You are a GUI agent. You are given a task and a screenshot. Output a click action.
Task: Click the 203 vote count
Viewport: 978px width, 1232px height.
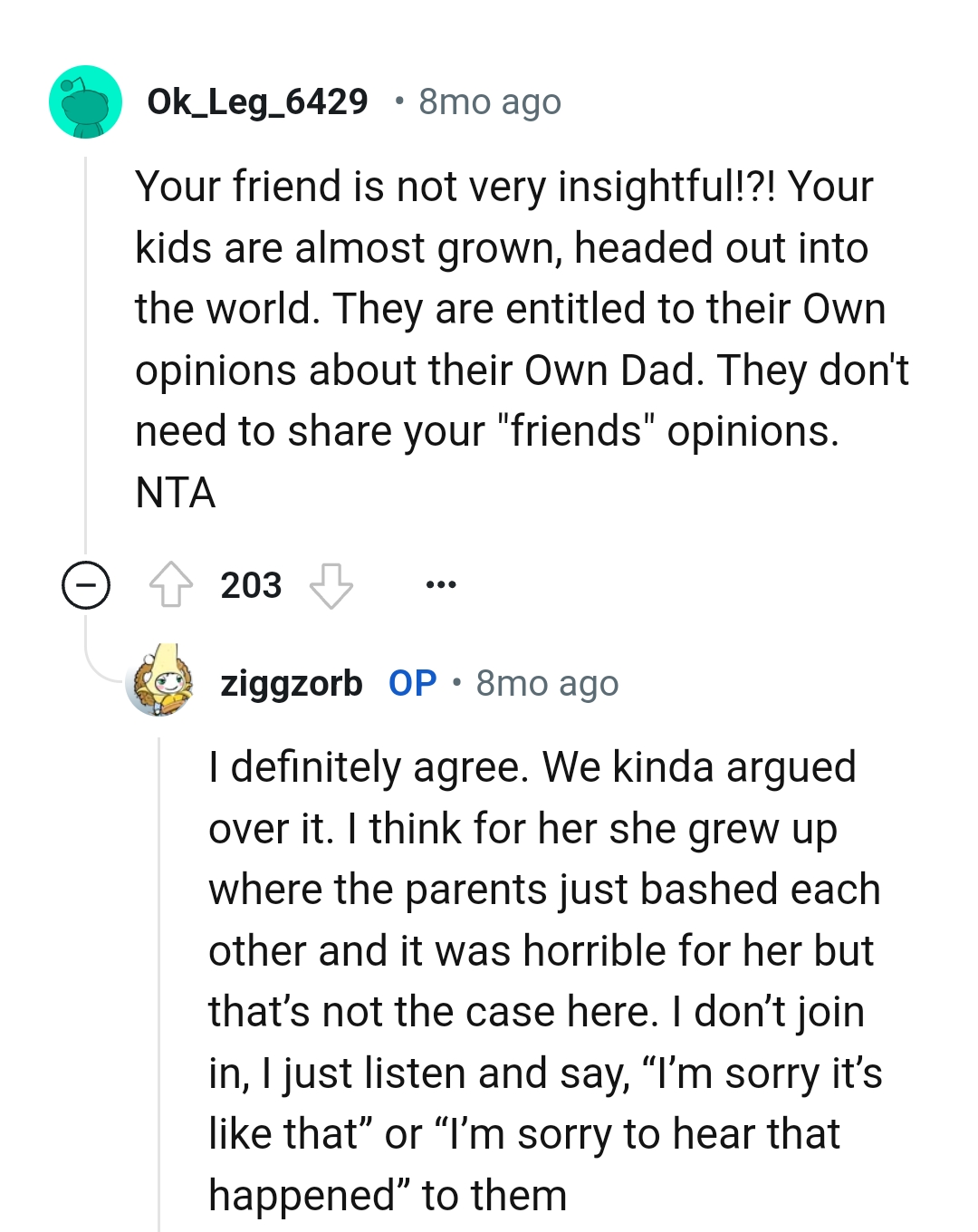point(251,584)
